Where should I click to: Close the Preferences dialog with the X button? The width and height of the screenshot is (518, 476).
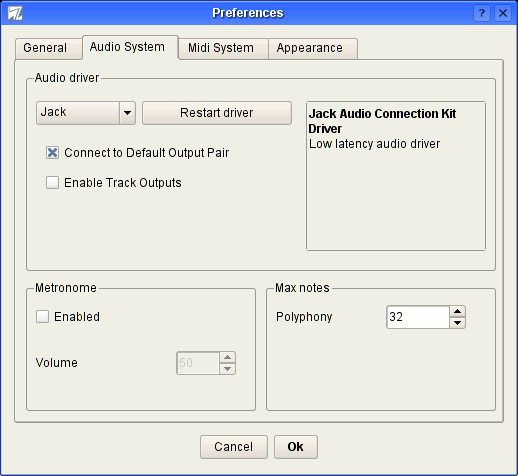503,13
